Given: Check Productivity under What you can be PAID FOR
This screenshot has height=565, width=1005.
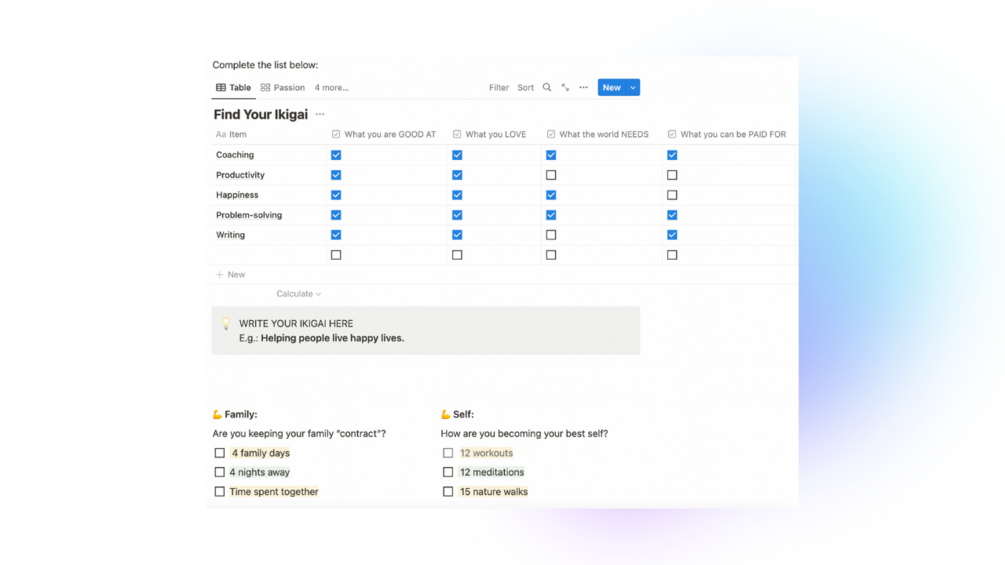Looking at the screenshot, I should coord(672,175).
